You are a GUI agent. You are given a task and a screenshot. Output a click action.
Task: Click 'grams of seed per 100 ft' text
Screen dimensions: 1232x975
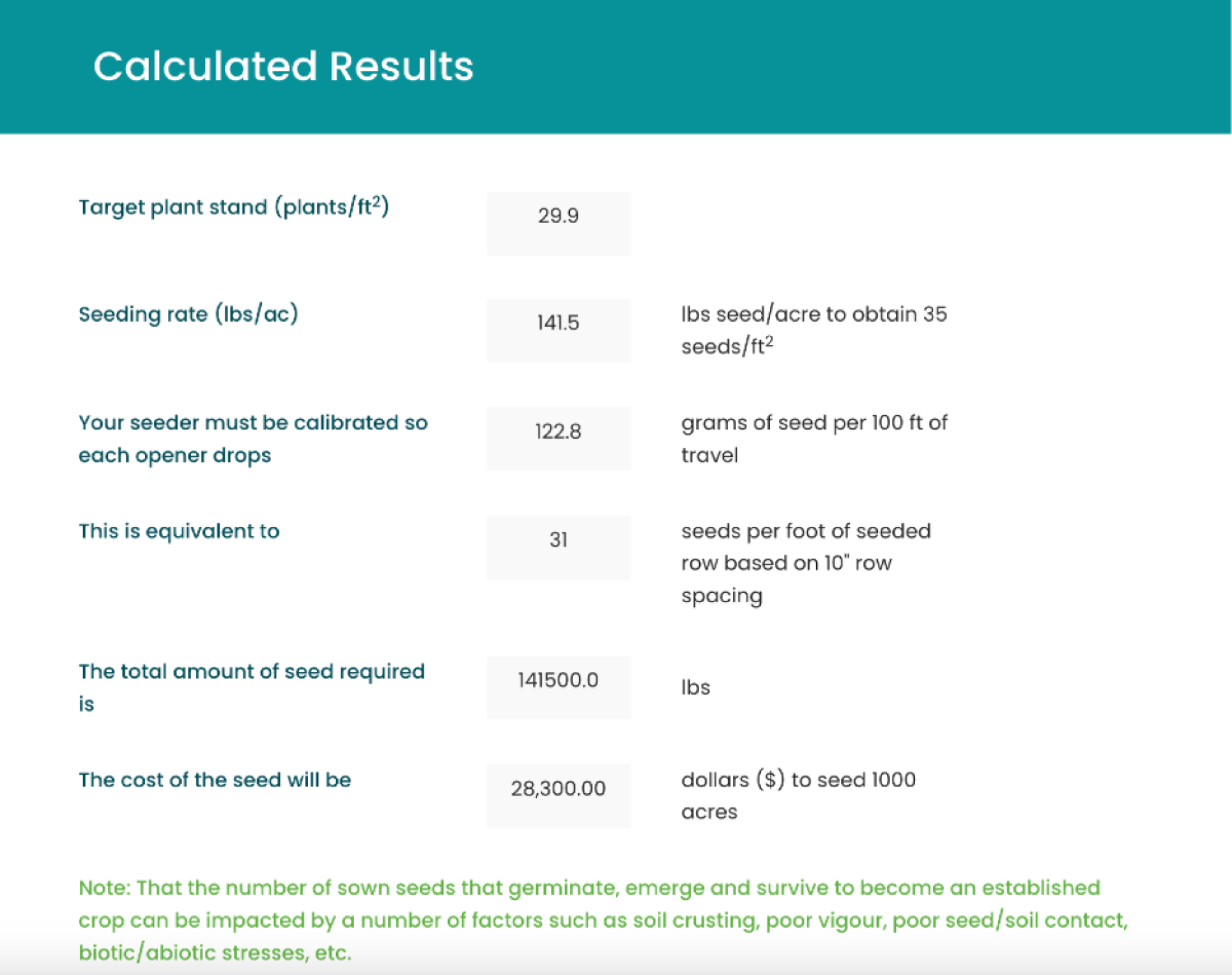click(813, 423)
